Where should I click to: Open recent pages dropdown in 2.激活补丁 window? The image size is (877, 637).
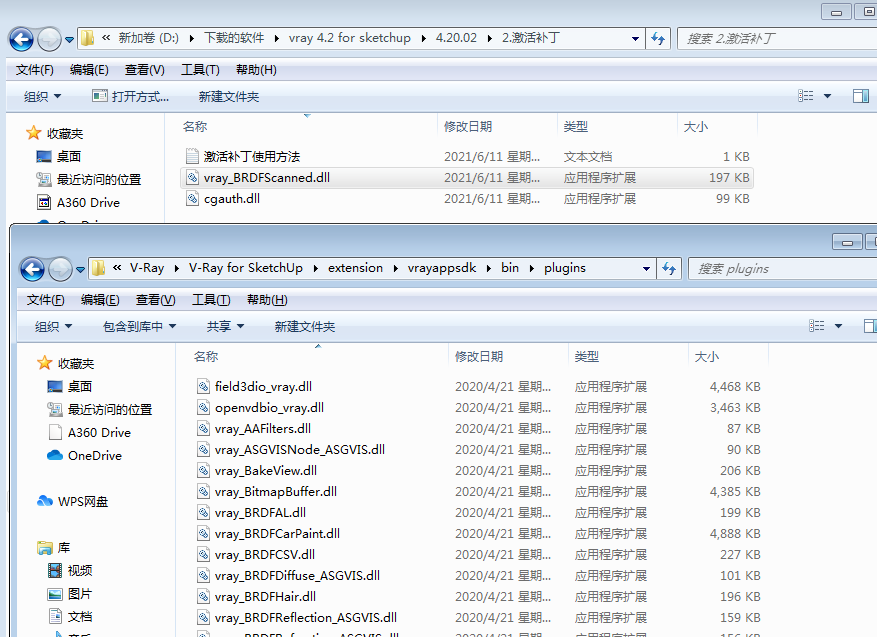[69, 40]
